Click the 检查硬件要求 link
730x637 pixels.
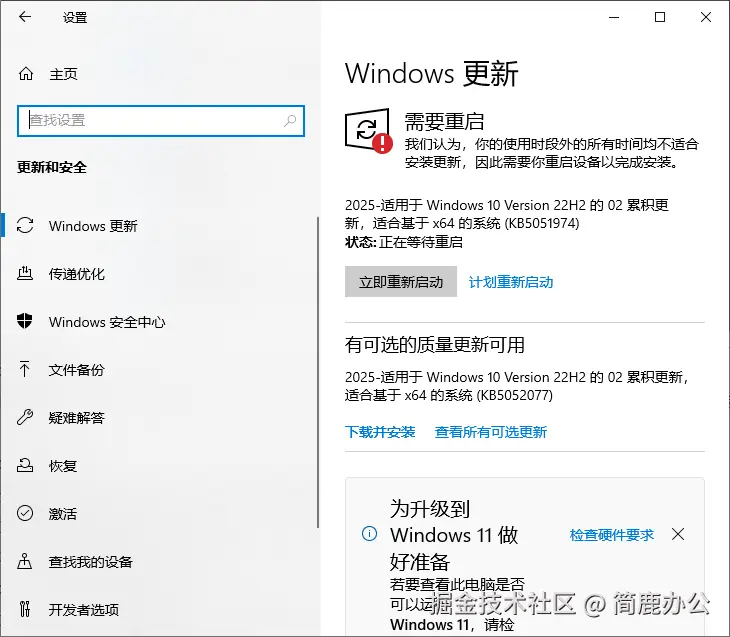(x=612, y=535)
